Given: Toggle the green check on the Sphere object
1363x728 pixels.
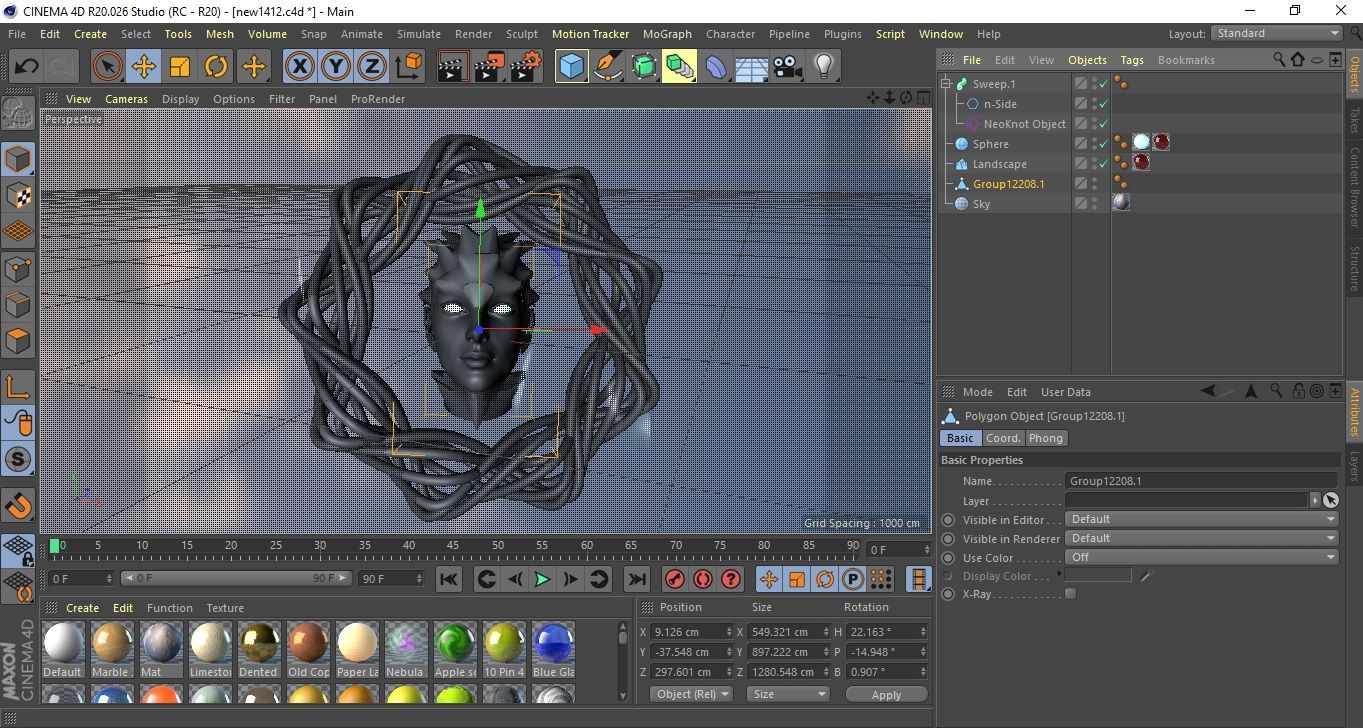Looking at the screenshot, I should tap(1104, 144).
